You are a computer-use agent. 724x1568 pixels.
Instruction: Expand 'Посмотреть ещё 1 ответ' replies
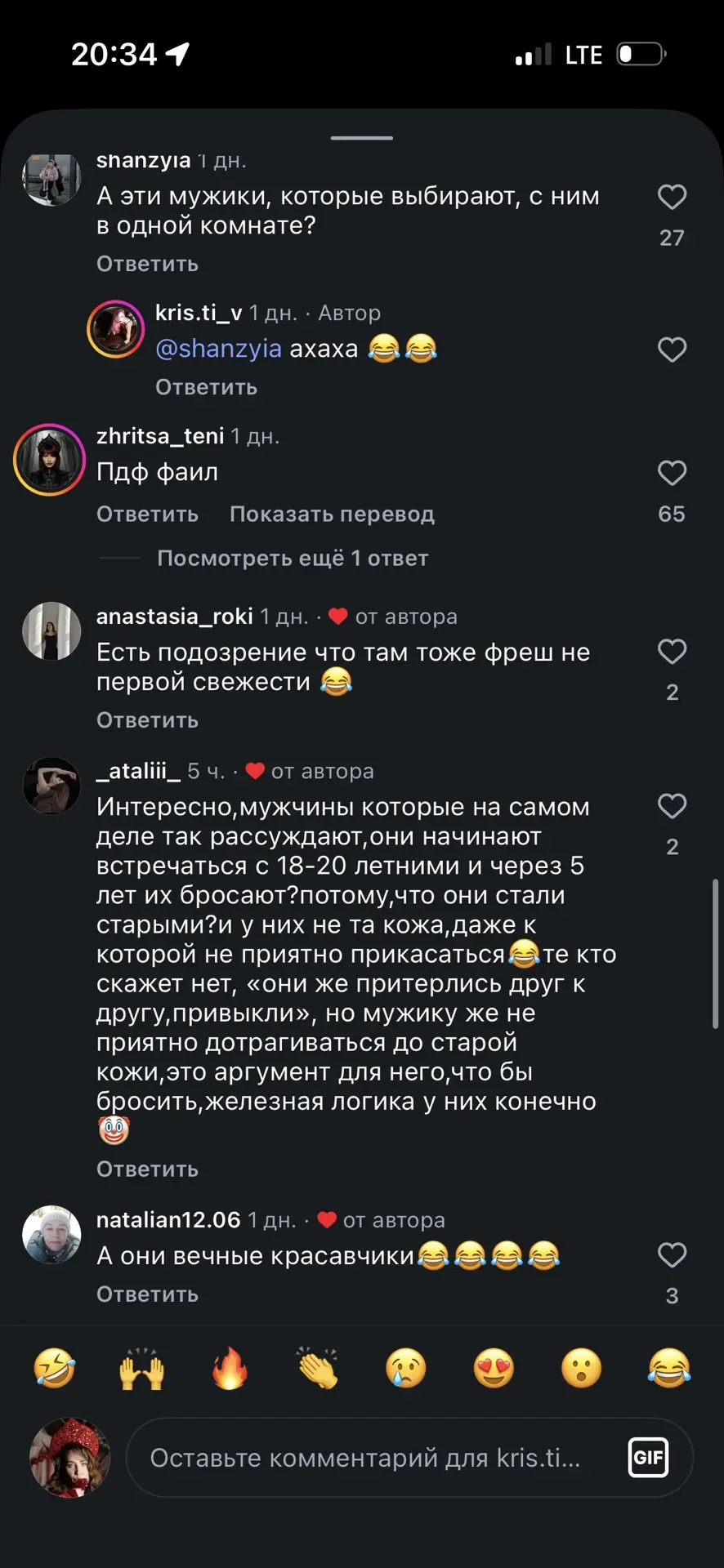[293, 559]
